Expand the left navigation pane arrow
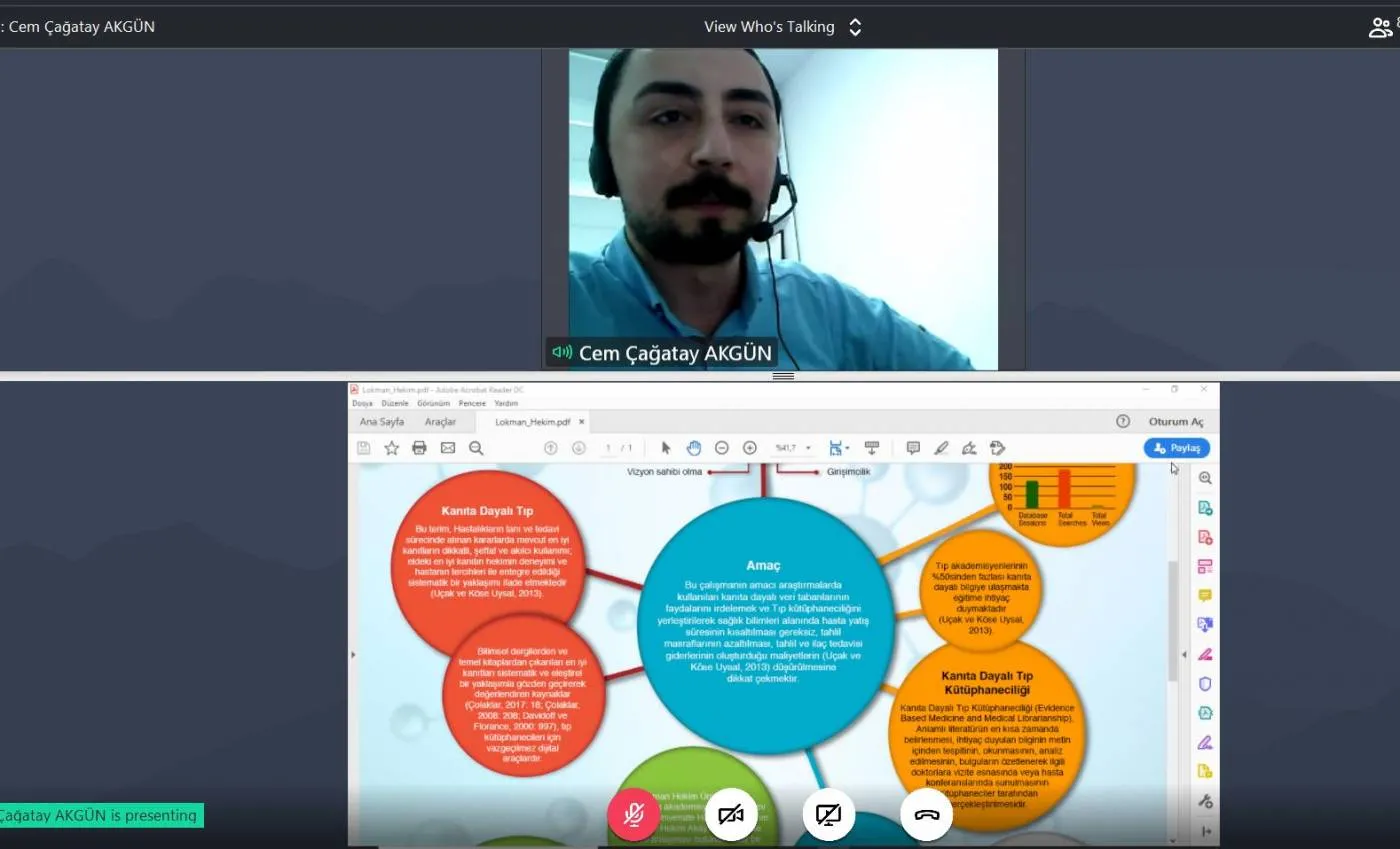The height and width of the screenshot is (849, 1400). click(x=352, y=654)
